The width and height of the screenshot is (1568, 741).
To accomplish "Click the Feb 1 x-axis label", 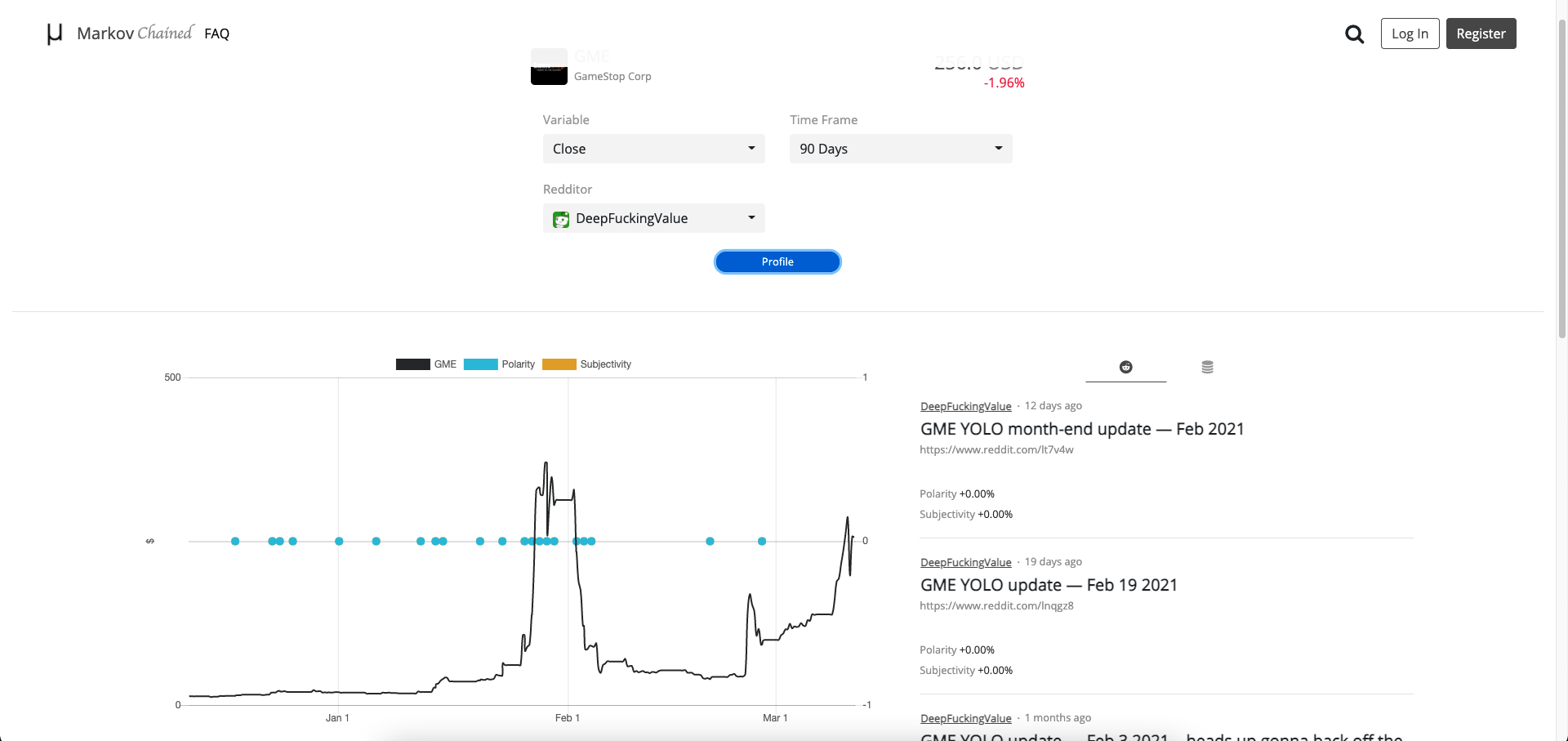I will [568, 718].
